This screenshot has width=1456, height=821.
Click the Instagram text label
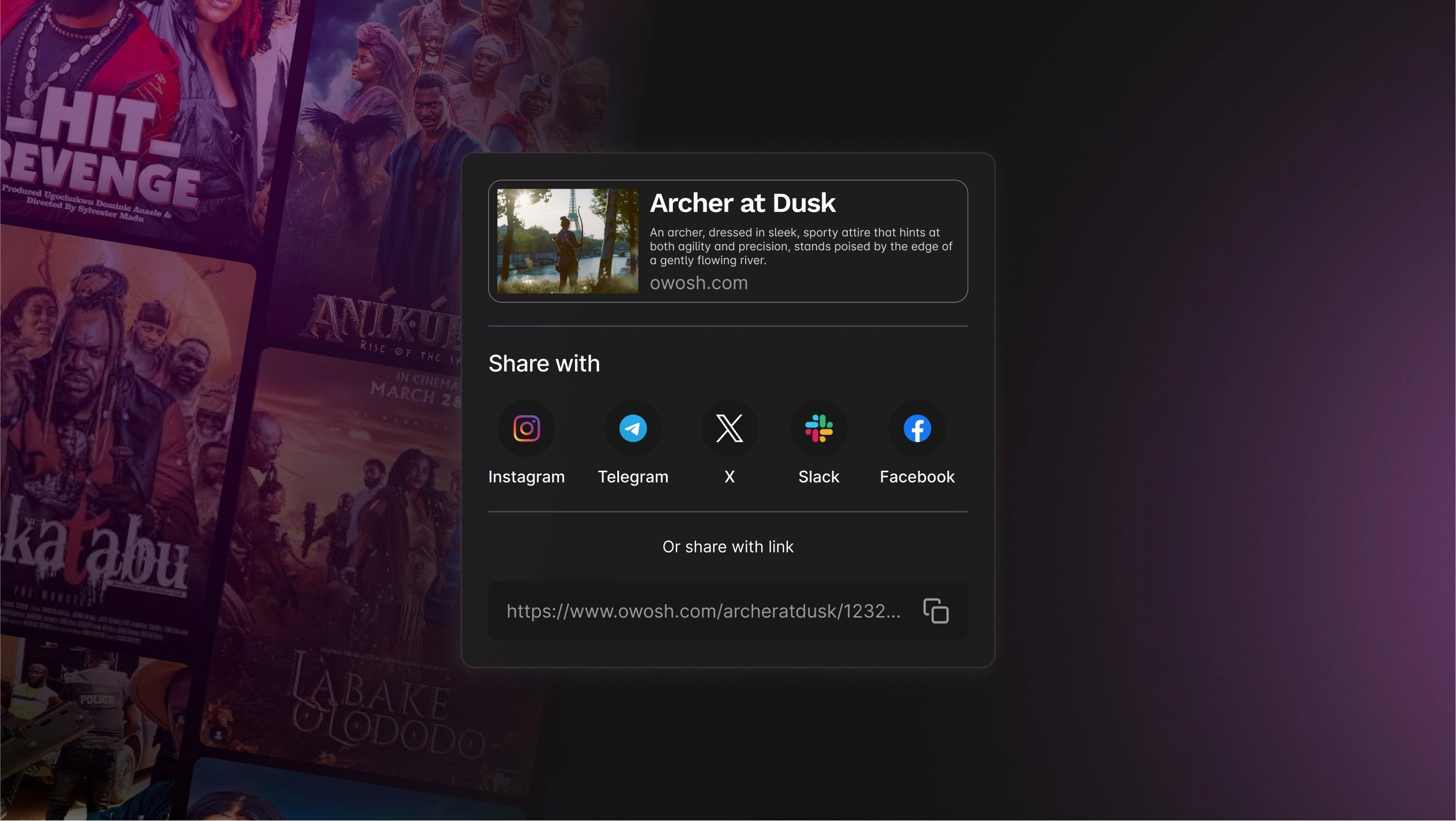pos(526,477)
